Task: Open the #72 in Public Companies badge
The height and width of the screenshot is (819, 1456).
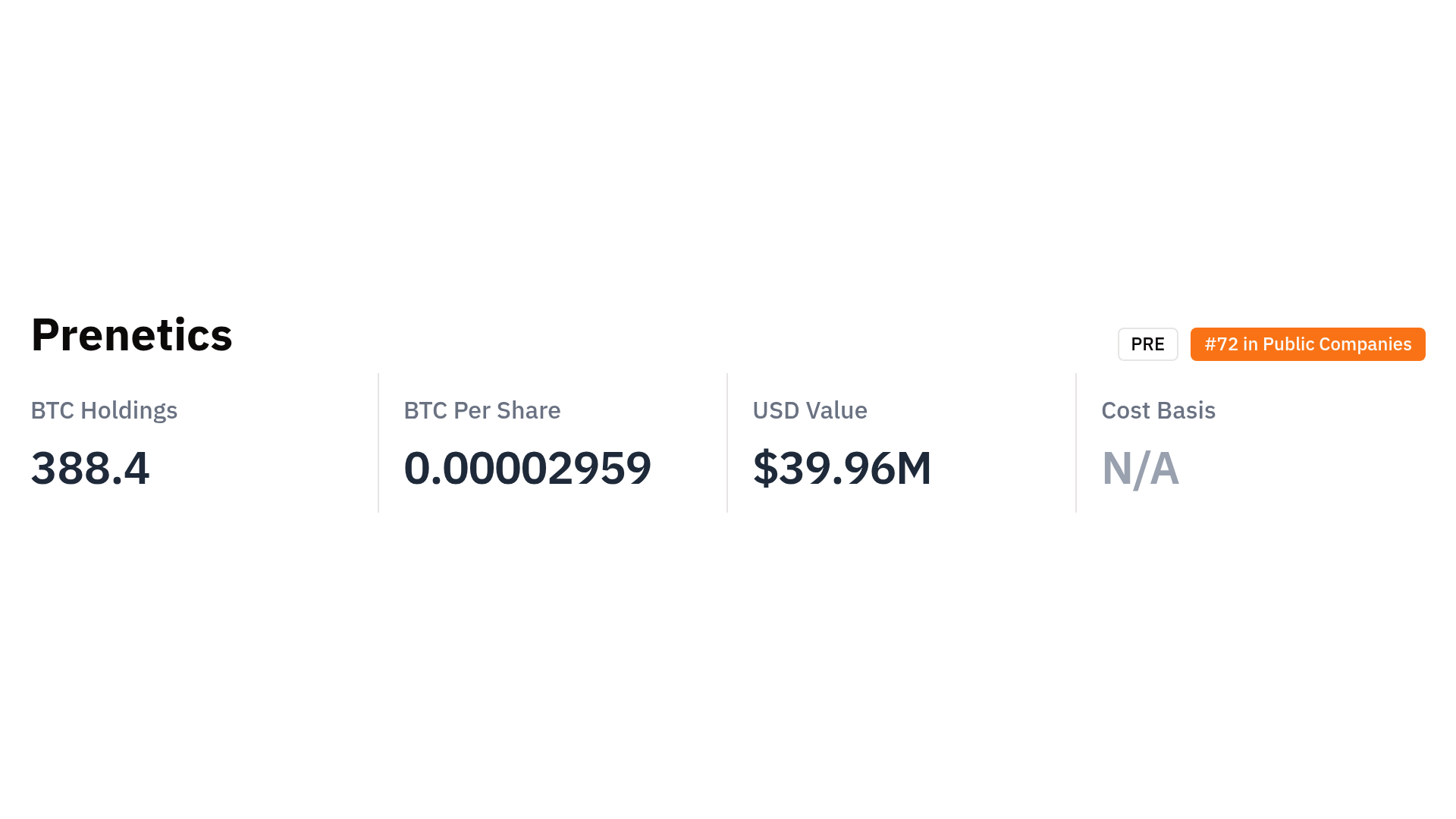Action: (1307, 344)
